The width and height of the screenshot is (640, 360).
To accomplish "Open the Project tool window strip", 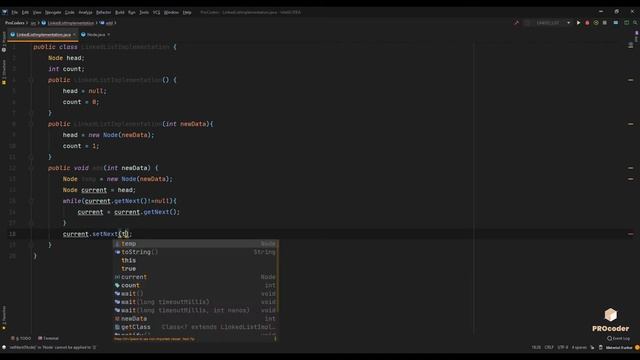I will click(x=4, y=41).
